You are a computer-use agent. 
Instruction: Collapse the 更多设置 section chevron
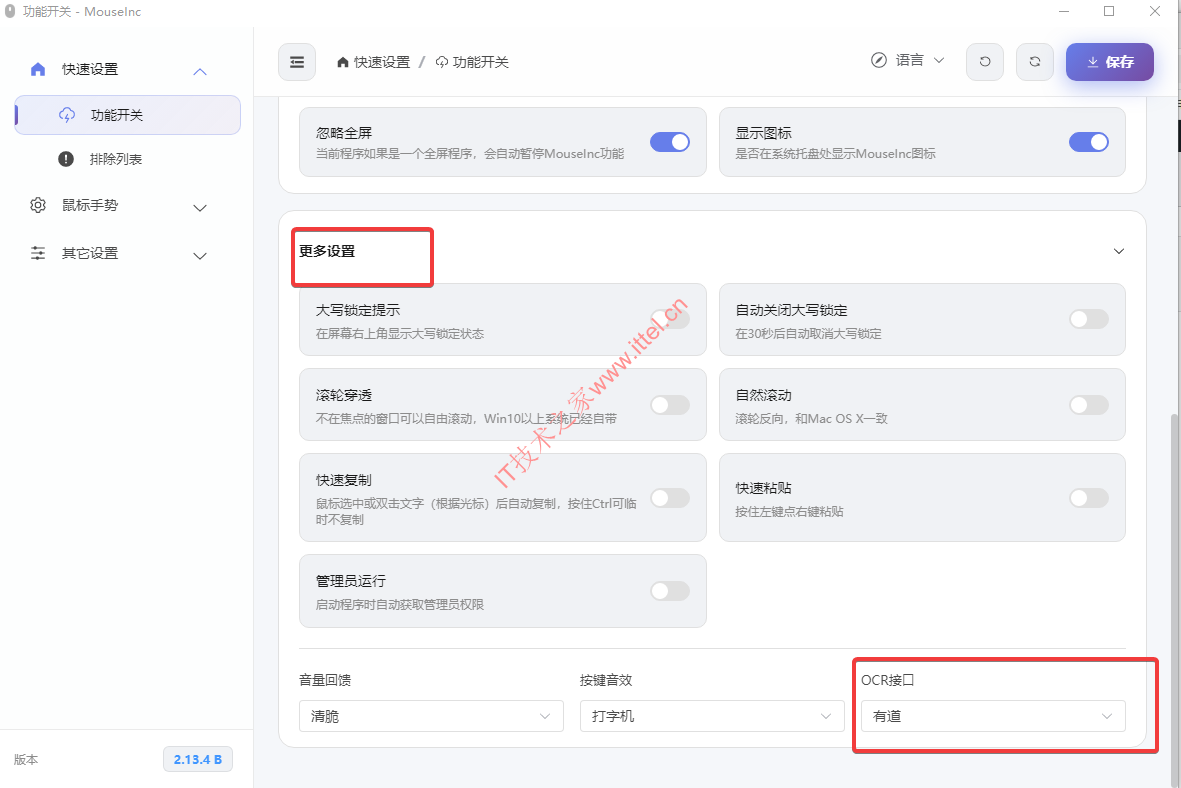click(x=1118, y=251)
